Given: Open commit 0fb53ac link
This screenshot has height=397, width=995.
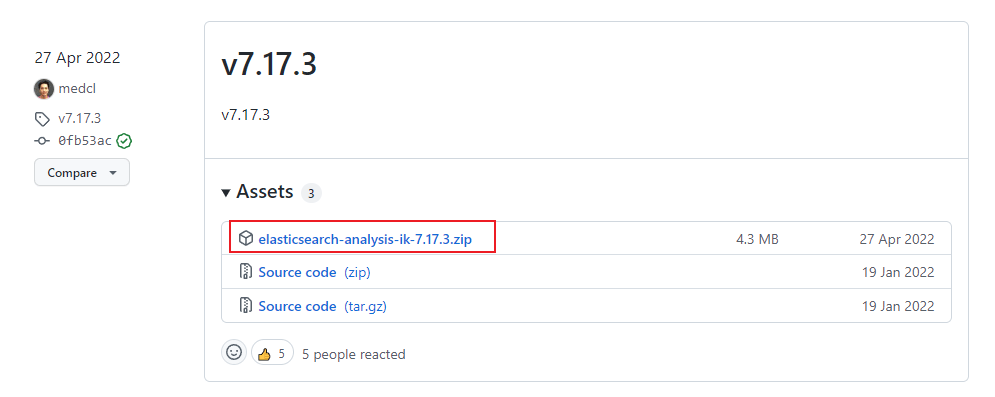Looking at the screenshot, I should pyautogui.click(x=84, y=141).
